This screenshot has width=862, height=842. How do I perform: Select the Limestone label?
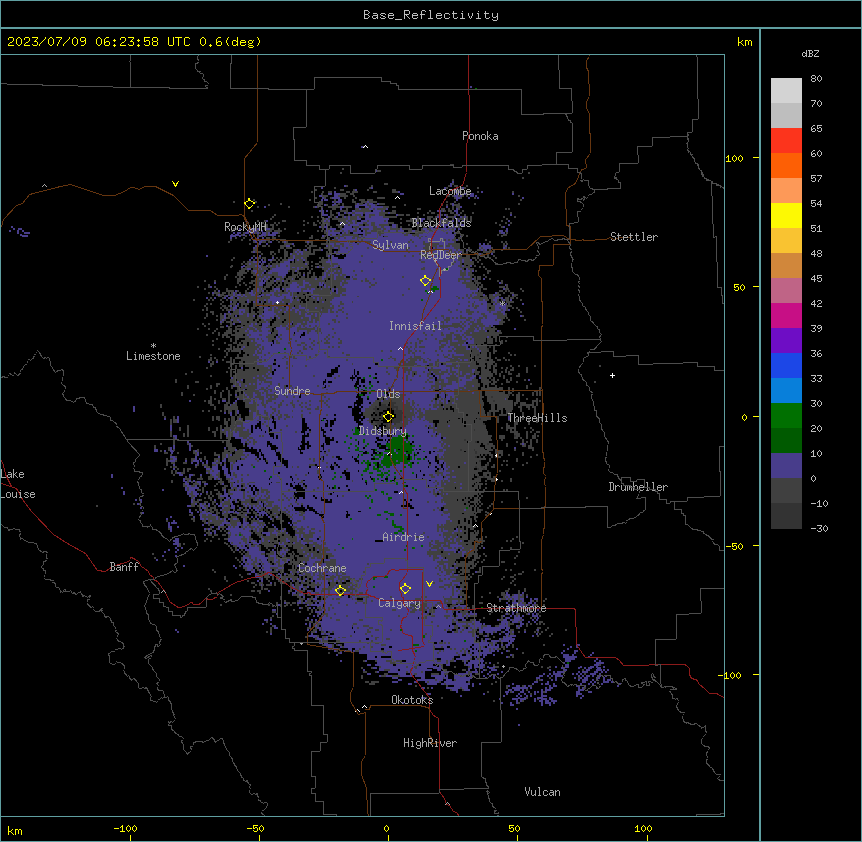pyautogui.click(x=153, y=356)
